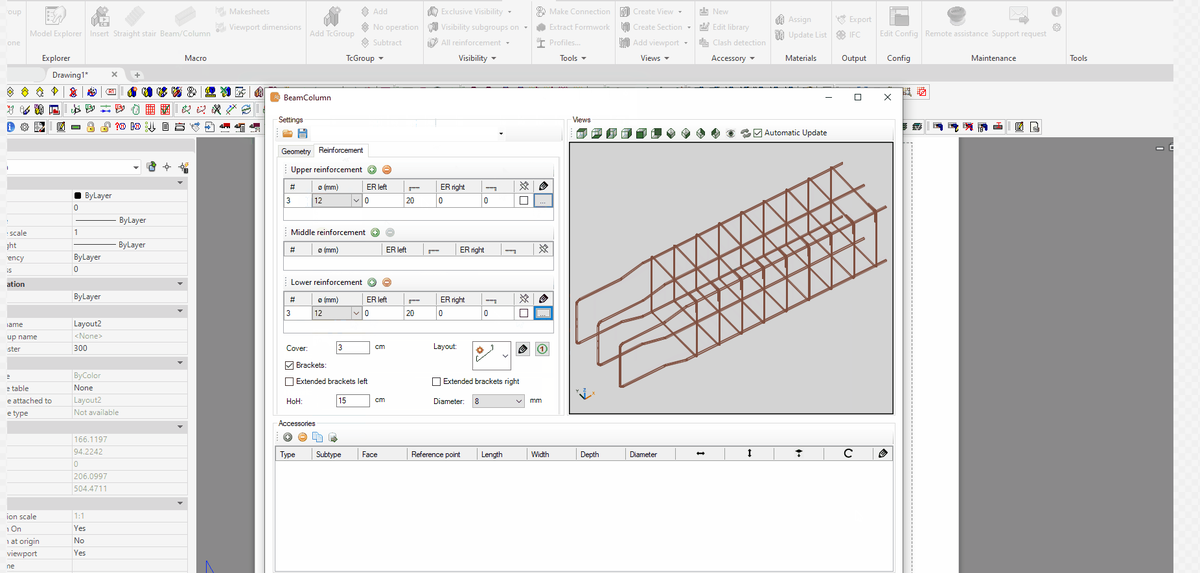
Task: Expand the TcGroup ribbon group menu
Action: (365, 58)
